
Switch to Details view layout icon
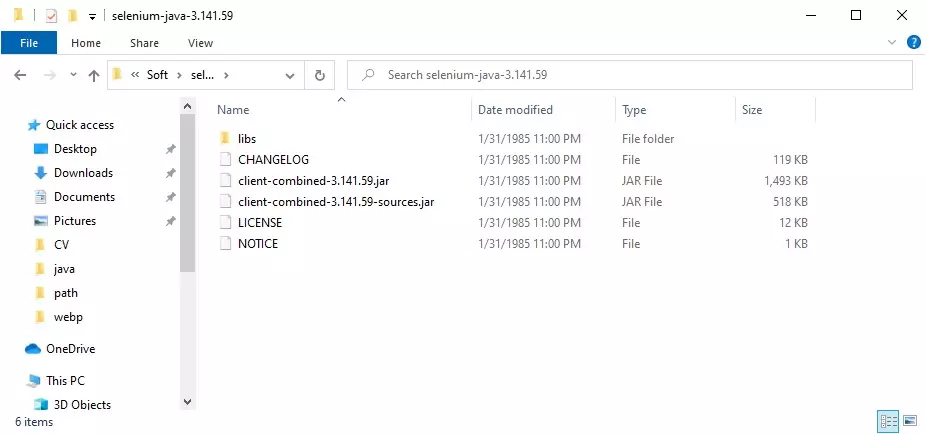click(888, 421)
